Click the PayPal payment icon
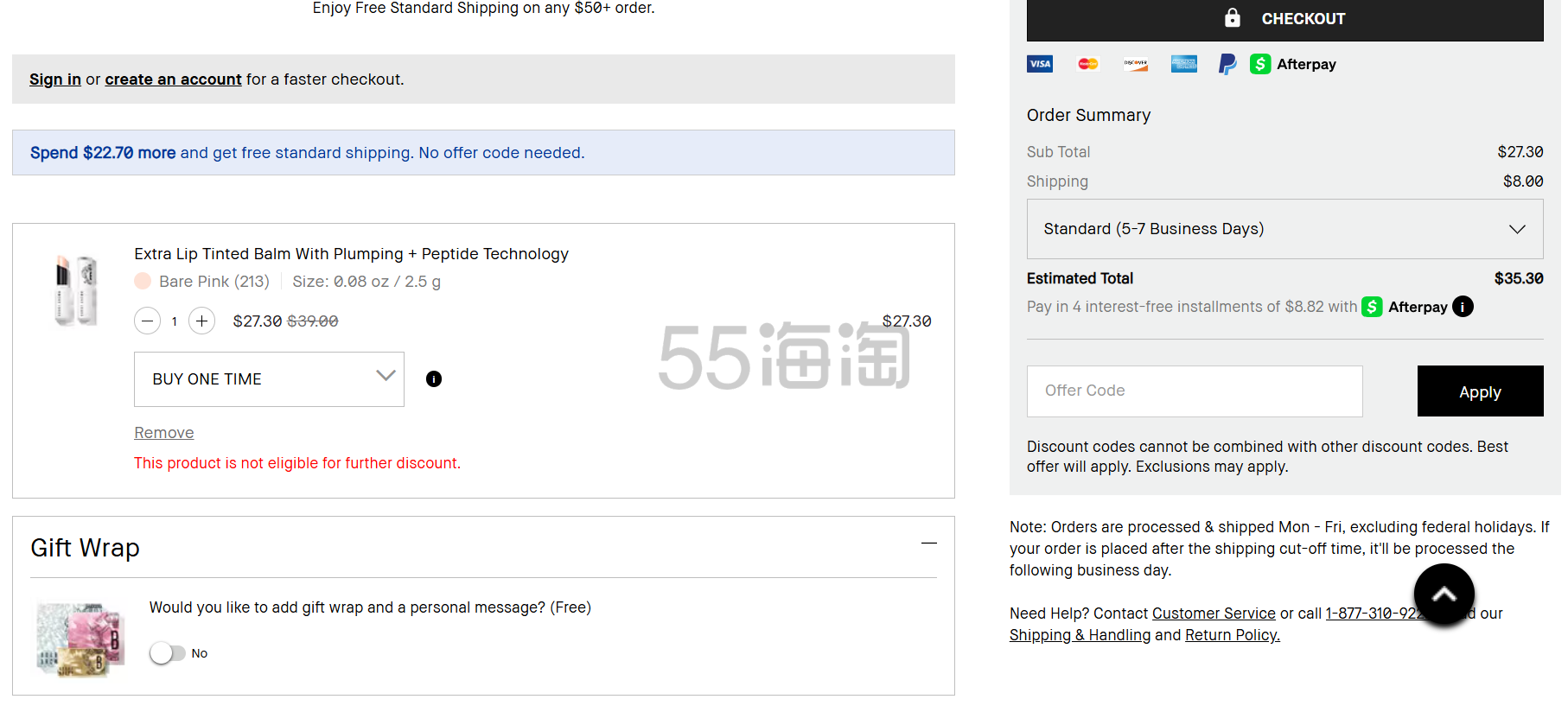 (1227, 64)
